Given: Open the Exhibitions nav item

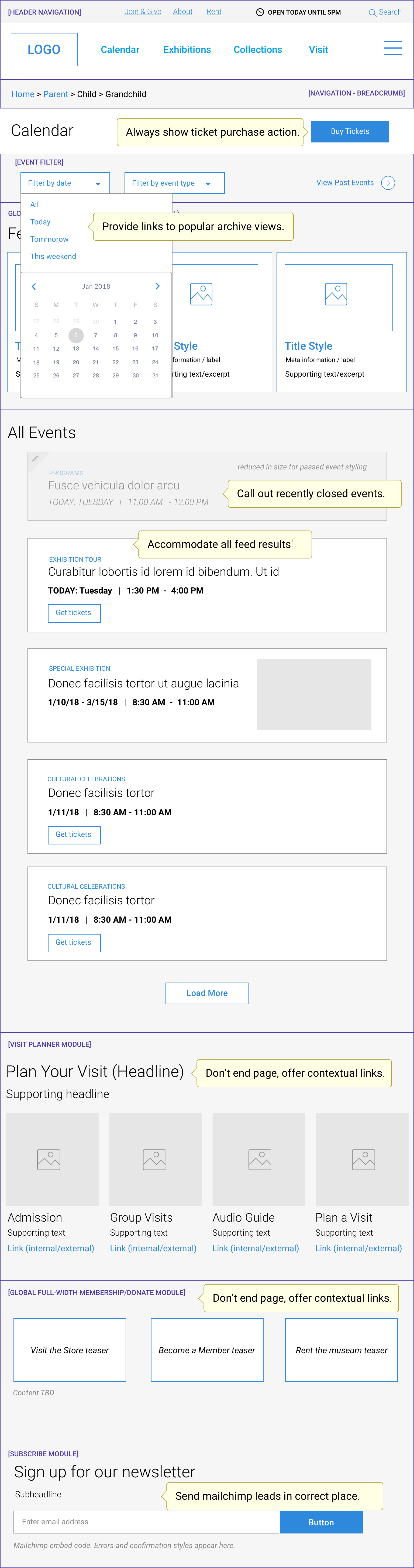Looking at the screenshot, I should [187, 50].
